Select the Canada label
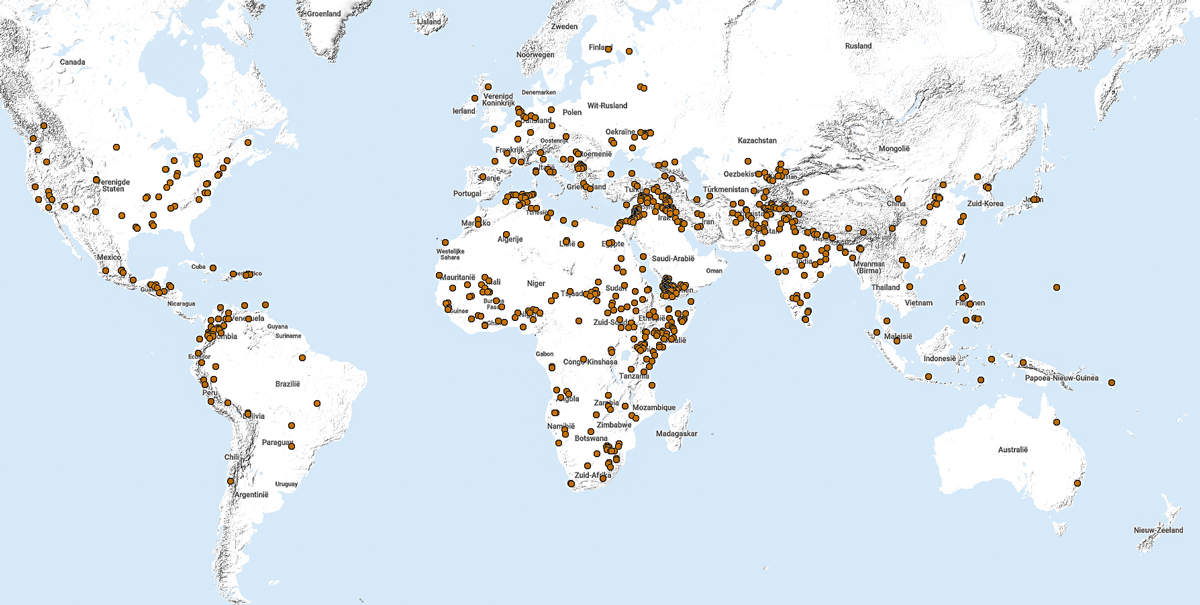The width and height of the screenshot is (1200, 605). click(x=72, y=61)
